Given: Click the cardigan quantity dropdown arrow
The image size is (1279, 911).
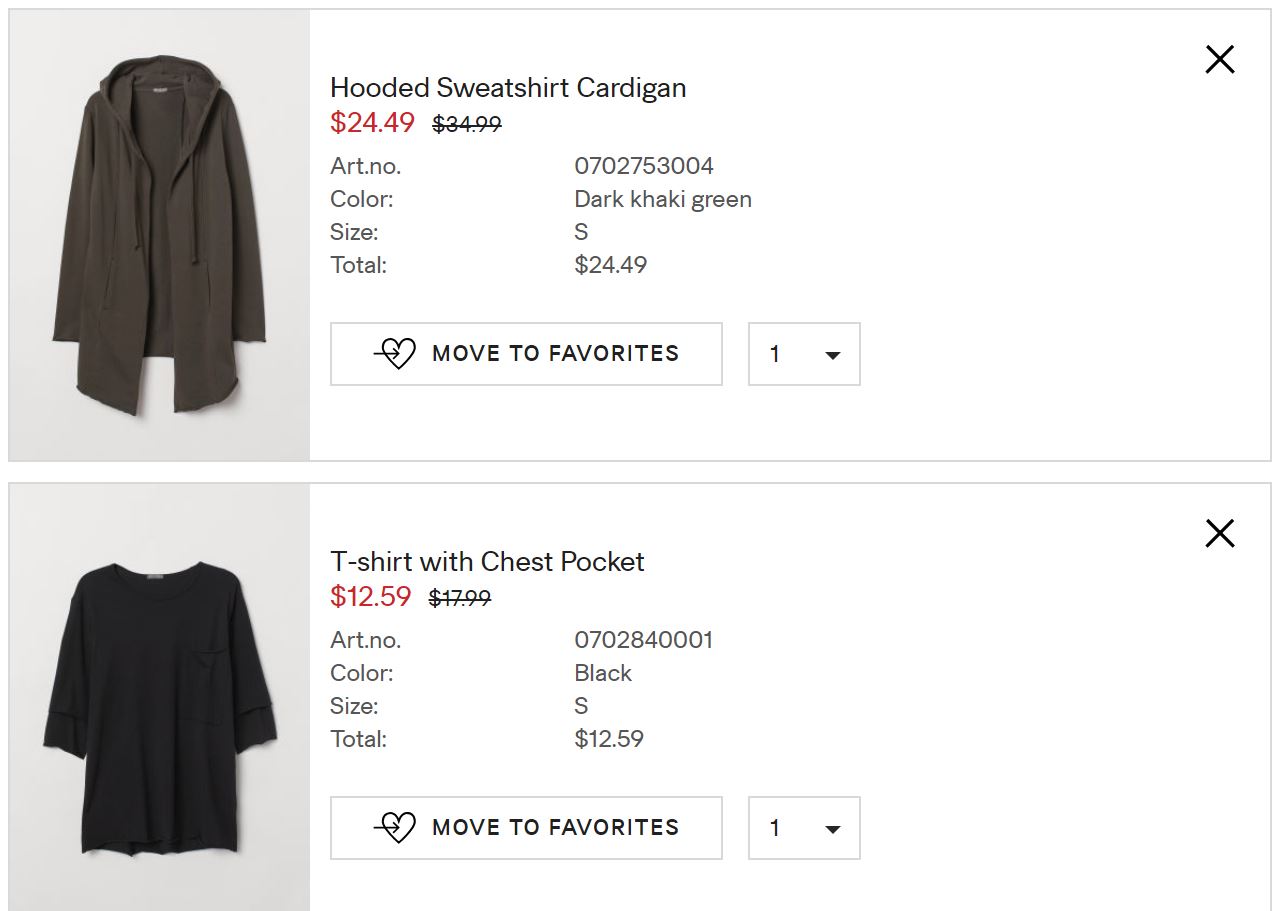Looking at the screenshot, I should (832, 355).
